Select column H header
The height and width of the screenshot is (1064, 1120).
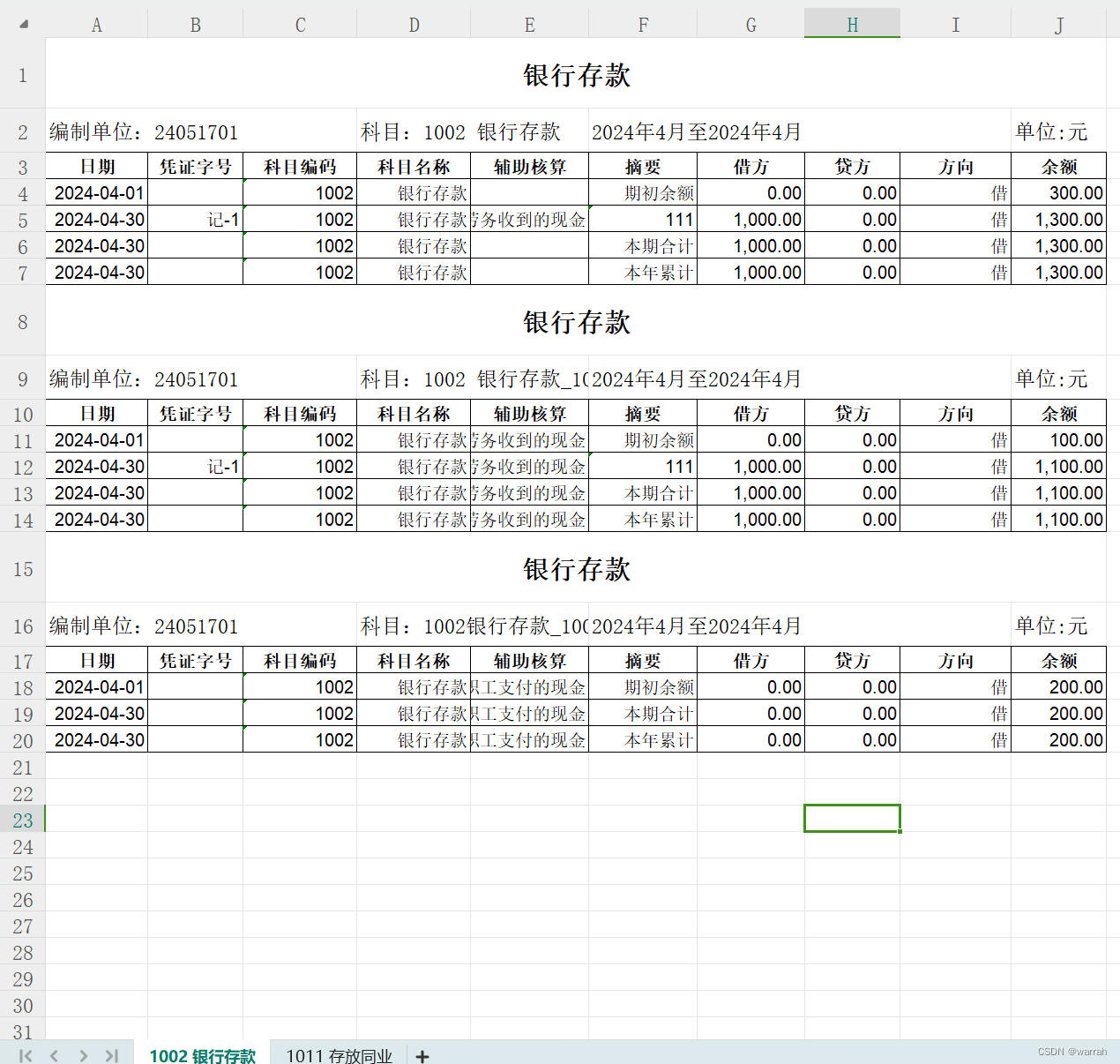(852, 25)
